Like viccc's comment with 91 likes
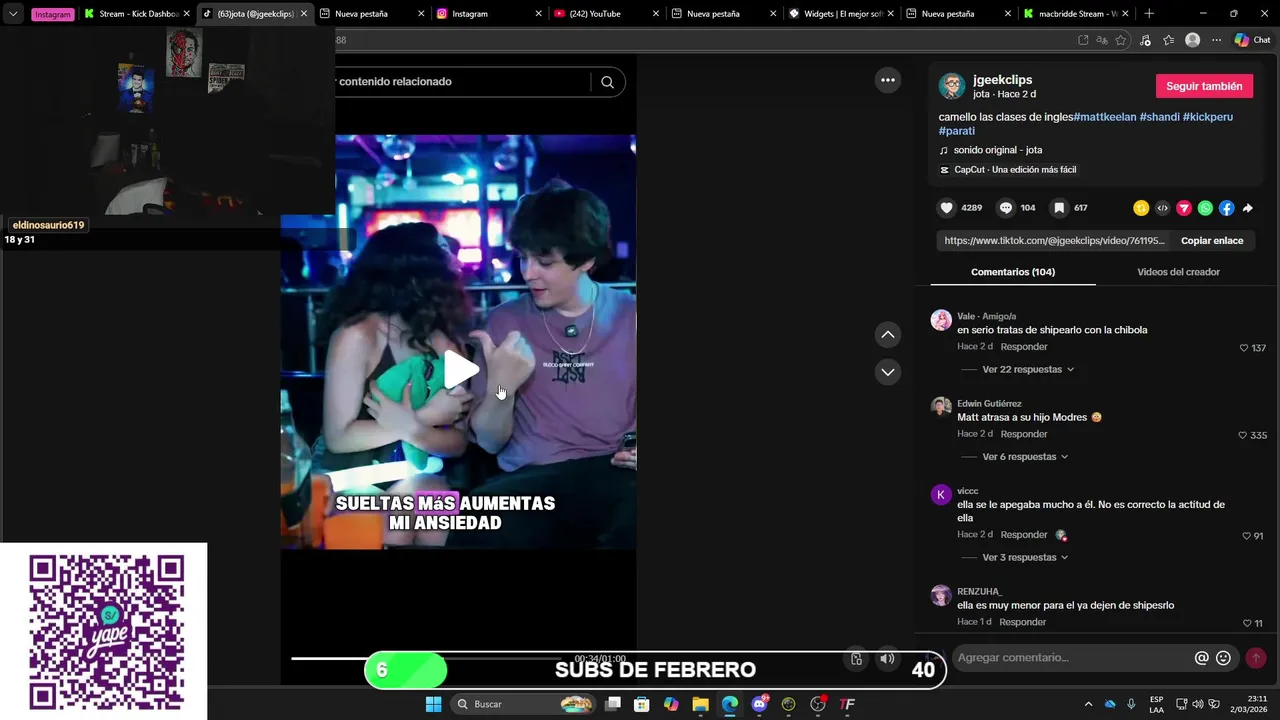Image resolution: width=1280 pixels, height=720 pixels. click(1247, 536)
